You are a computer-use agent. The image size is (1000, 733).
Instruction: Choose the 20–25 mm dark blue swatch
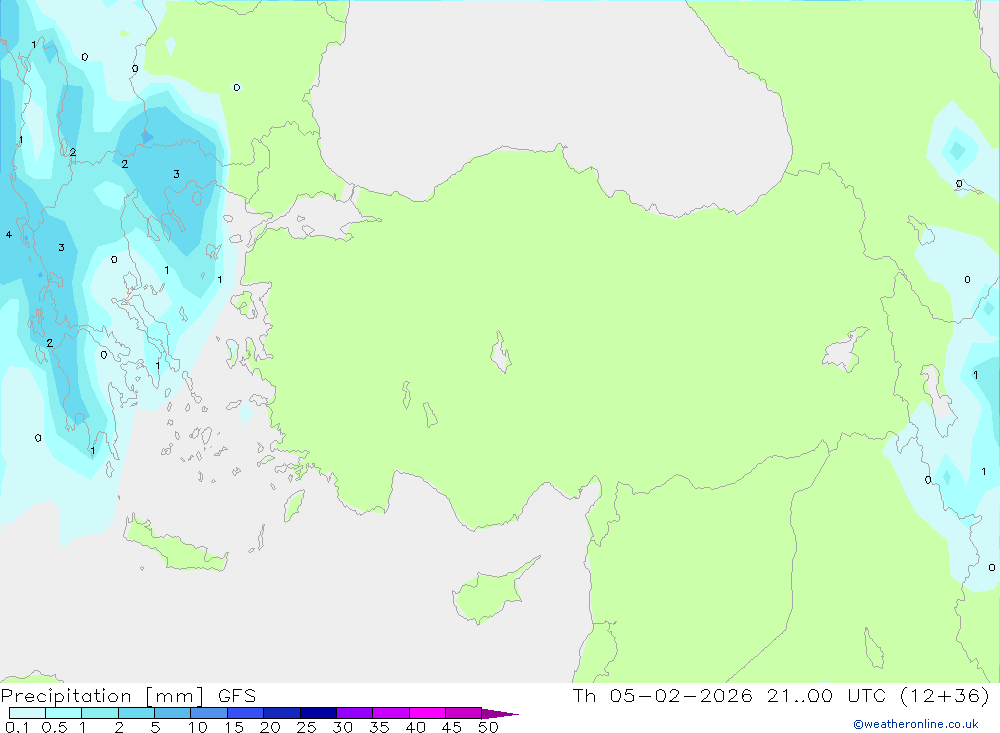click(282, 713)
